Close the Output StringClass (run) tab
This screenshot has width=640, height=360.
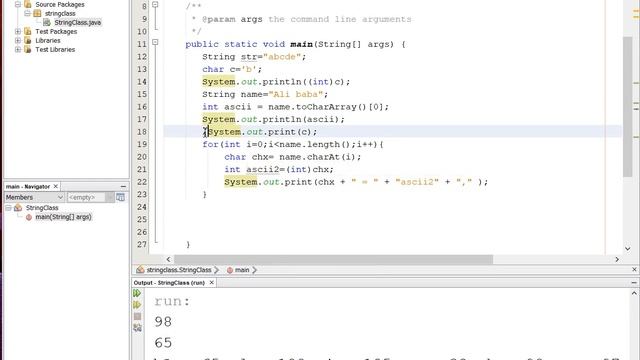211,282
